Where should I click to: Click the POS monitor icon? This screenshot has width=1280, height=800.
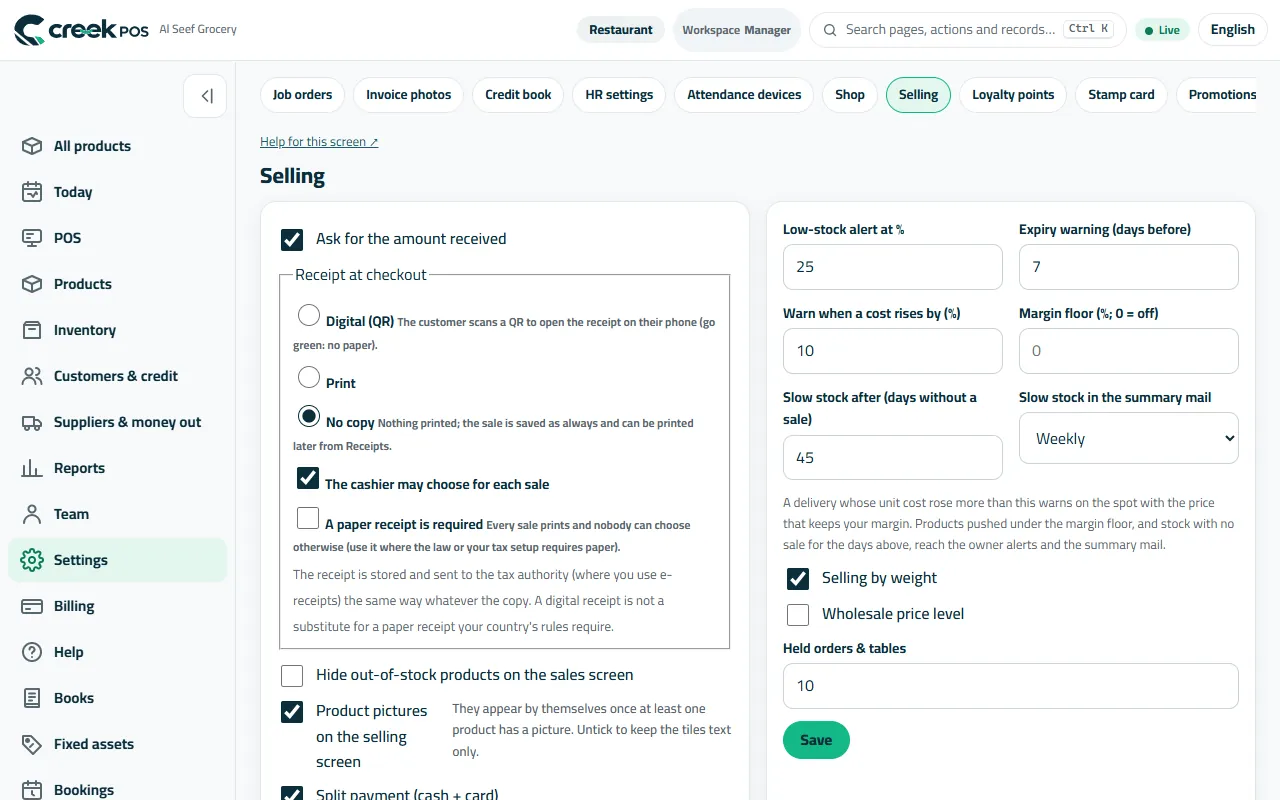pos(32,238)
